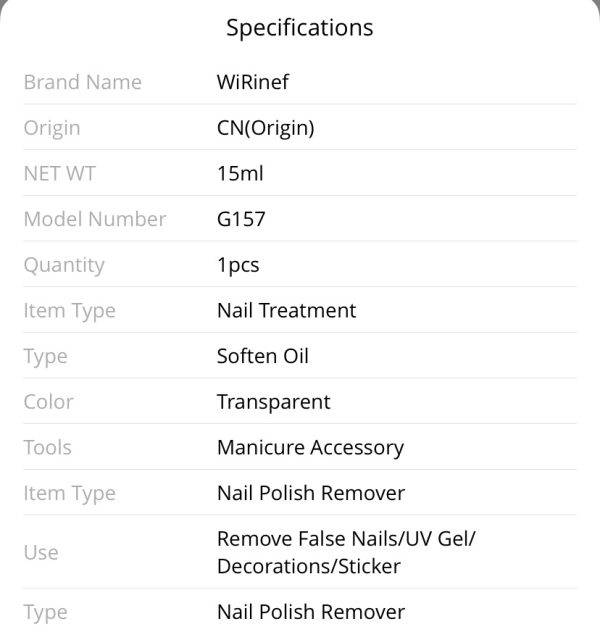Select the 1pcs quantity value

pos(238,266)
